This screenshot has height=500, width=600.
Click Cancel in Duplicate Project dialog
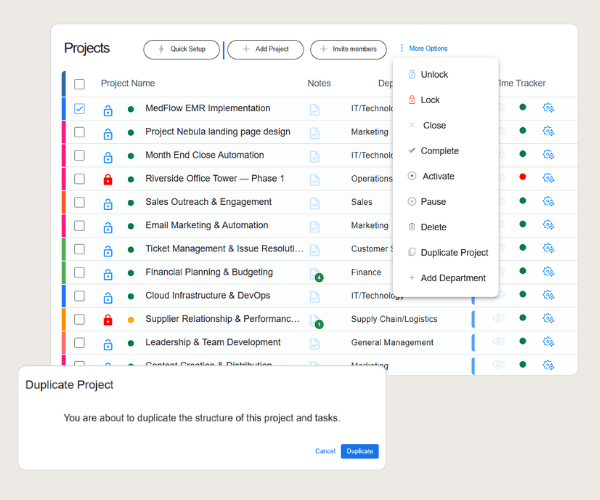pyautogui.click(x=325, y=451)
